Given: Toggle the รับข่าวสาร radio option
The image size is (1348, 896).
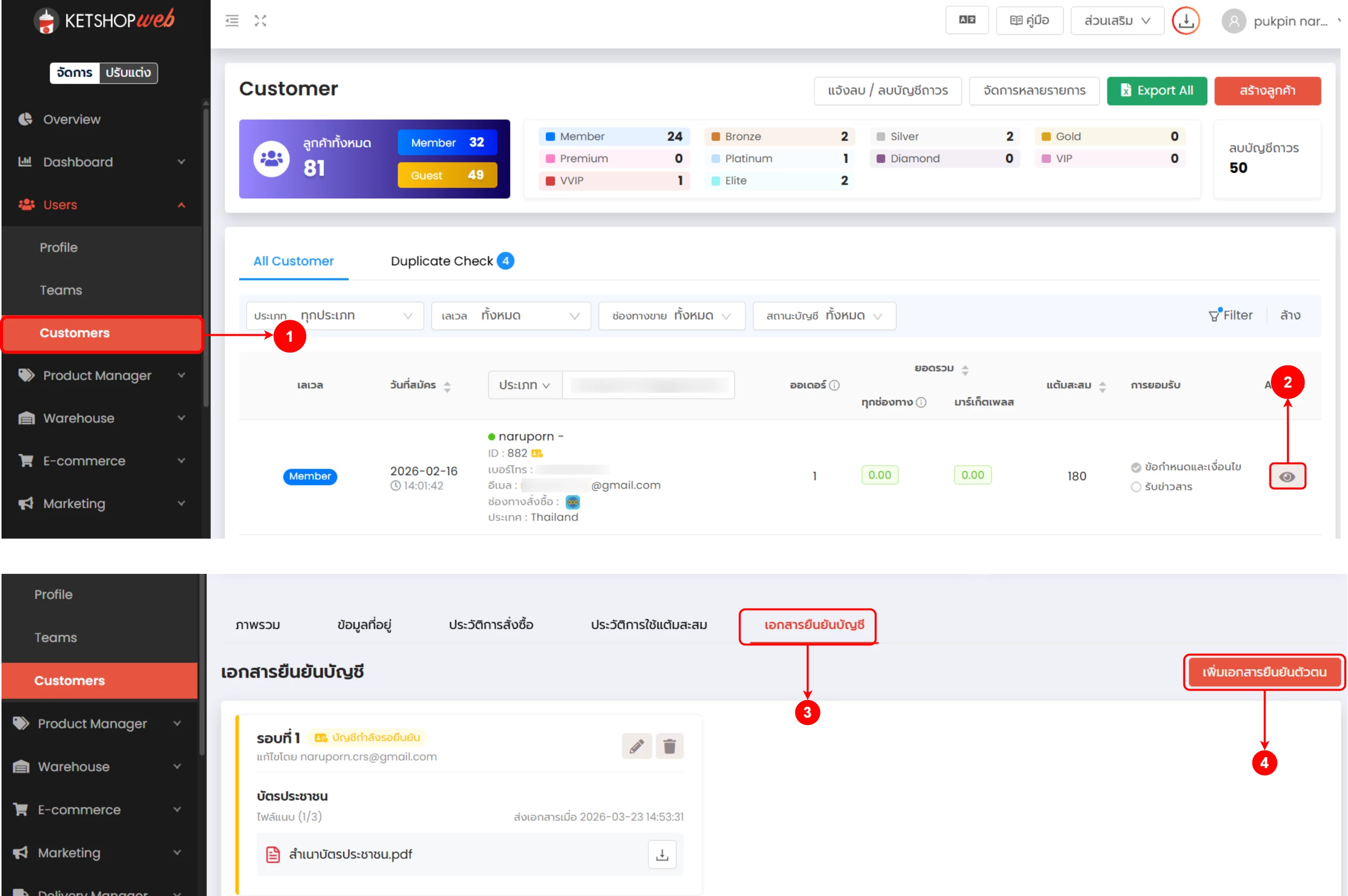Looking at the screenshot, I should 1136,487.
